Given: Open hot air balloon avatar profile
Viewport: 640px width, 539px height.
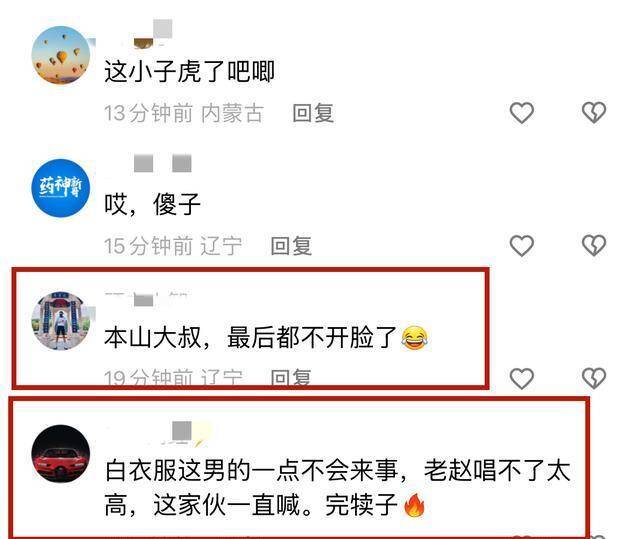Looking at the screenshot, I should tap(61, 55).
